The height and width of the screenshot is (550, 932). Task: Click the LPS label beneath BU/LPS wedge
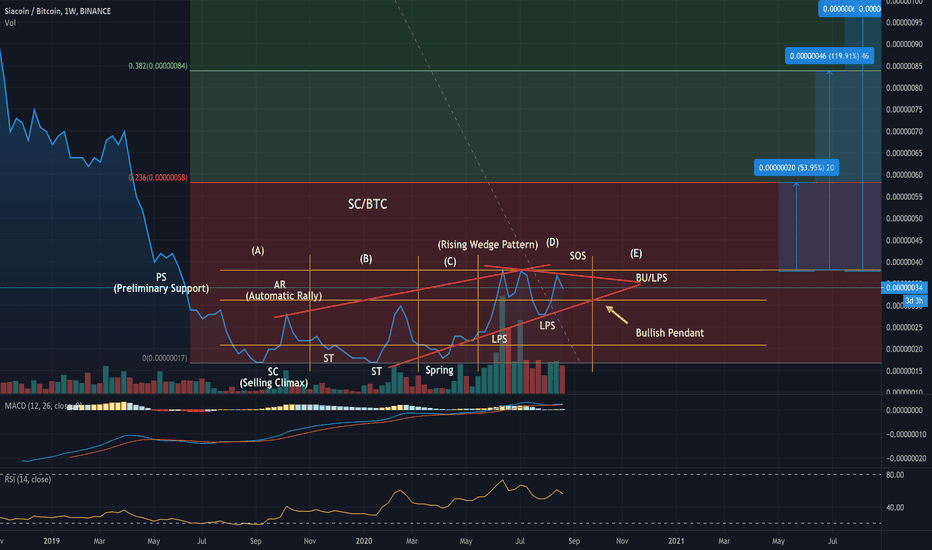coord(547,325)
